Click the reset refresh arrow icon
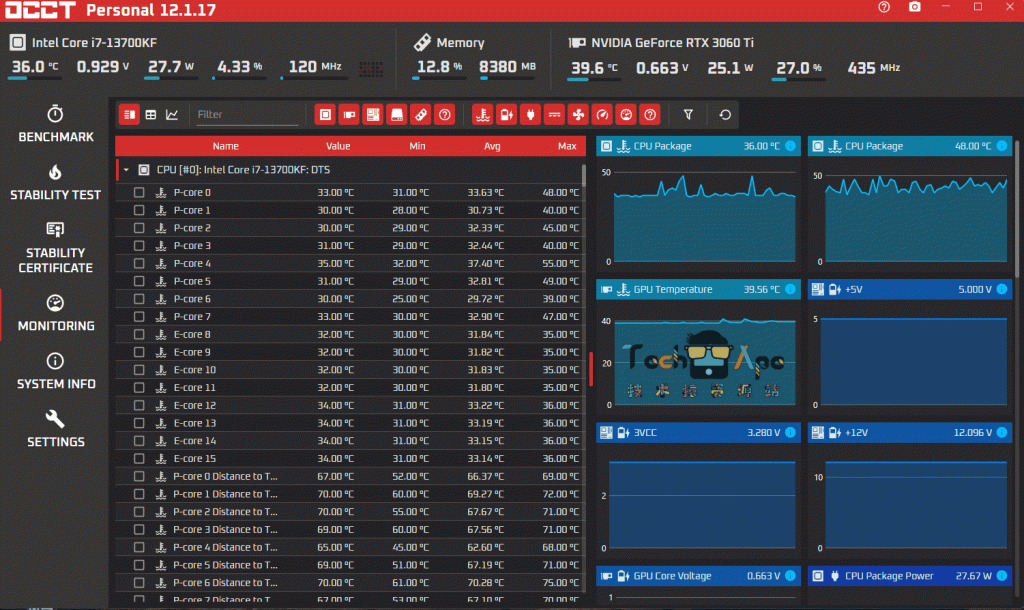 [725, 115]
